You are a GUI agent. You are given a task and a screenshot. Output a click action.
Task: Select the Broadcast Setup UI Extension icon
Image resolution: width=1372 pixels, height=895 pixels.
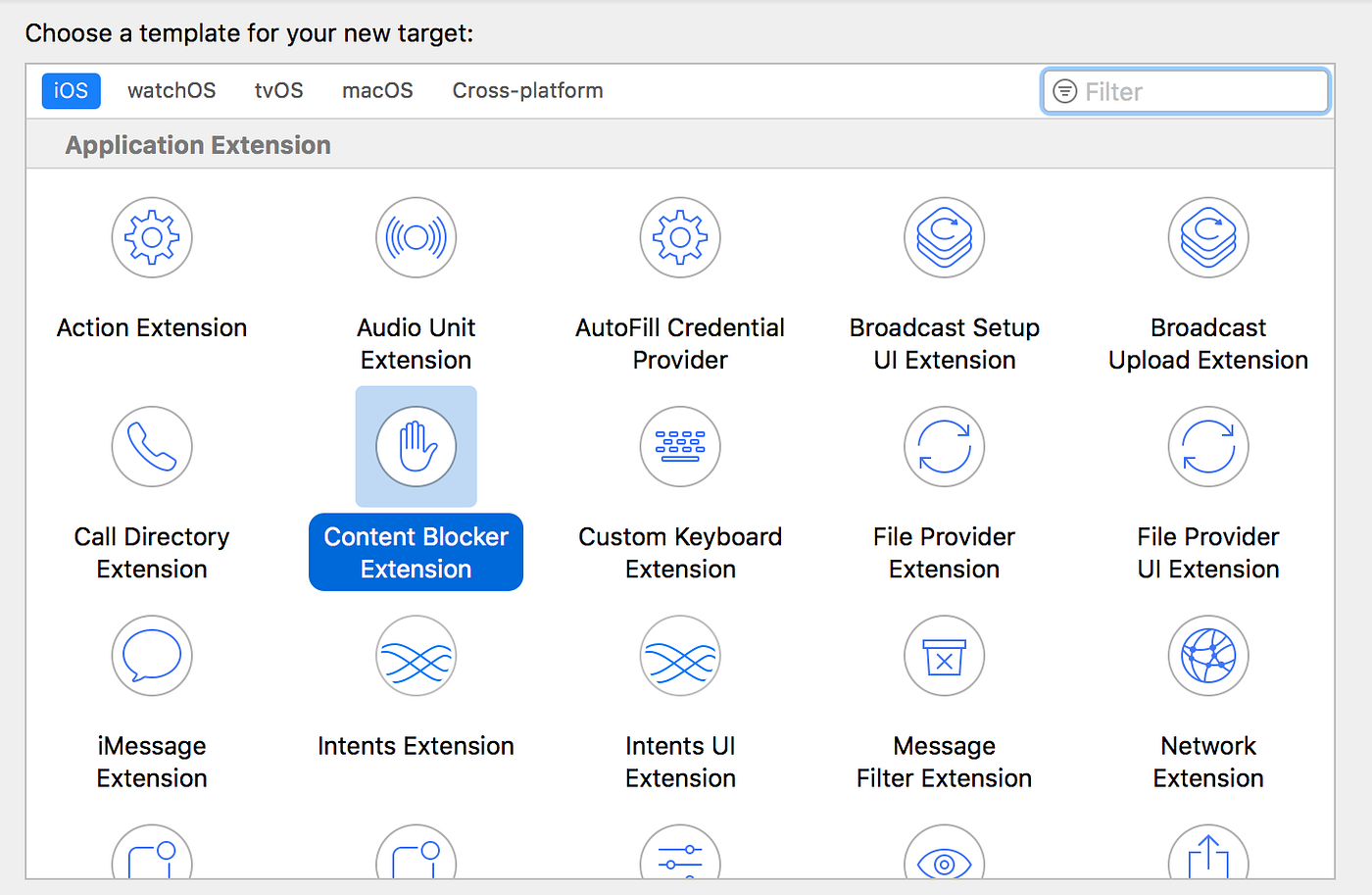click(x=944, y=237)
